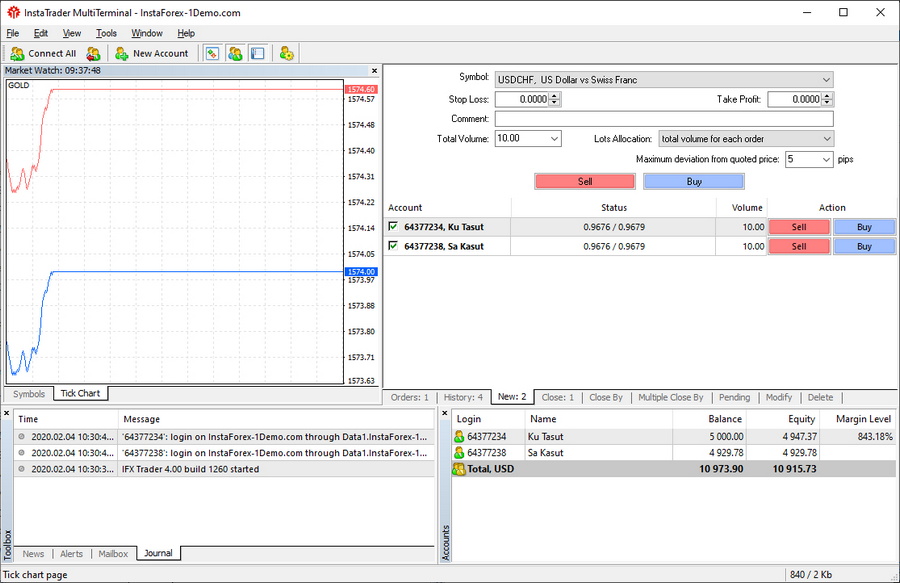Uncheck account 64377238, Sa Kasut

(x=393, y=246)
